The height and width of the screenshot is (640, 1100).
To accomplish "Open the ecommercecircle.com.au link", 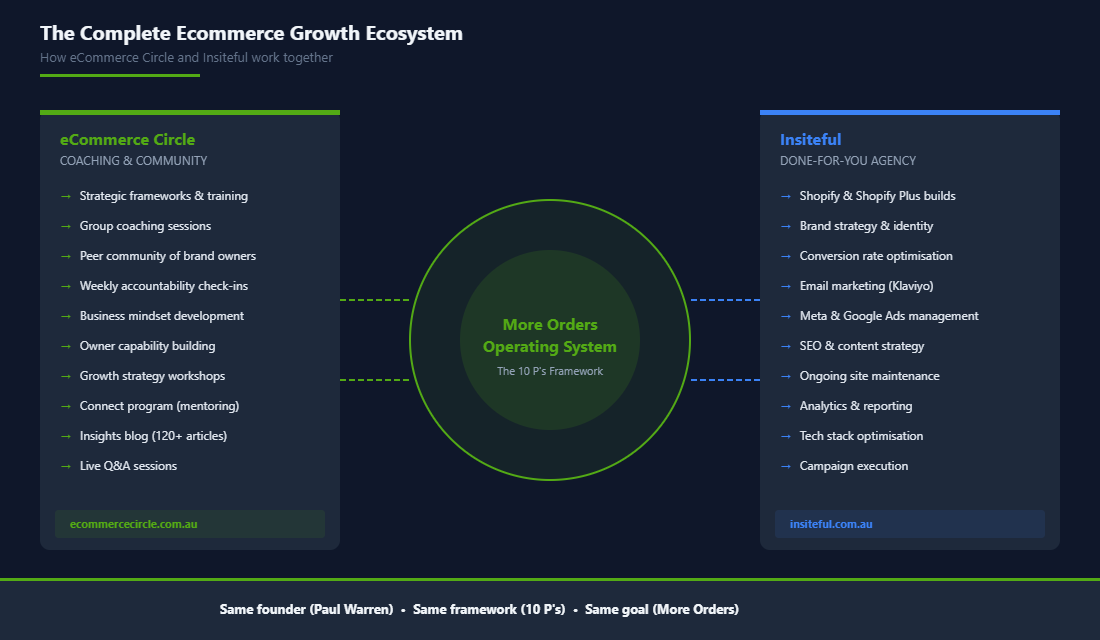I will (133, 524).
